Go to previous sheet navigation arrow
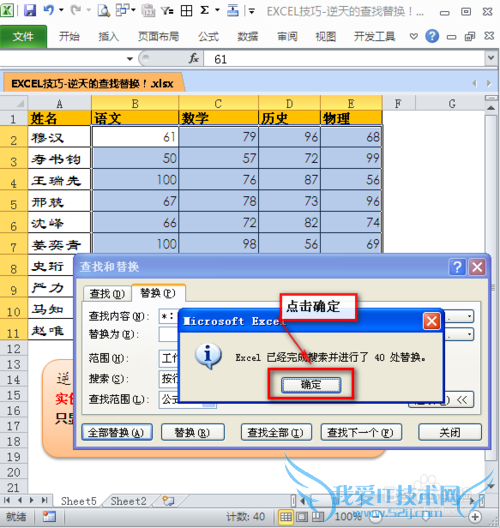The height and width of the screenshot is (528, 500). click(20, 500)
